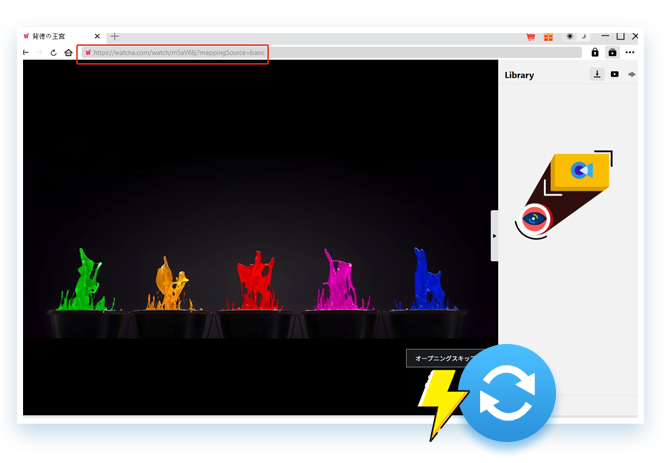Viewport: 664px width, 463px height.
Task: Open the three-dot more options menu
Action: [x=630, y=53]
